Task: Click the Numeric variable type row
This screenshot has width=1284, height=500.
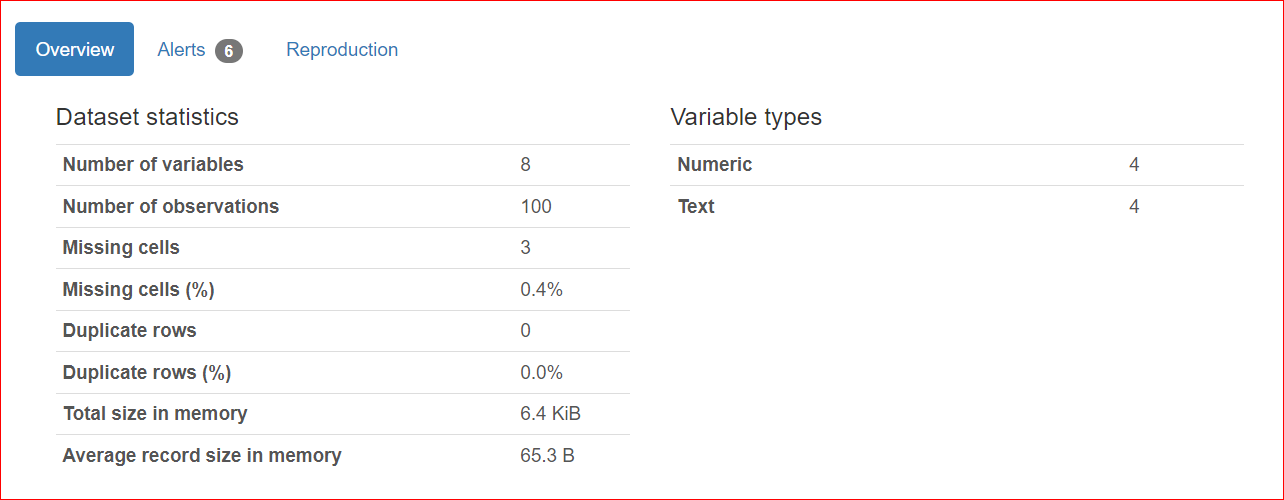Action: pos(957,165)
